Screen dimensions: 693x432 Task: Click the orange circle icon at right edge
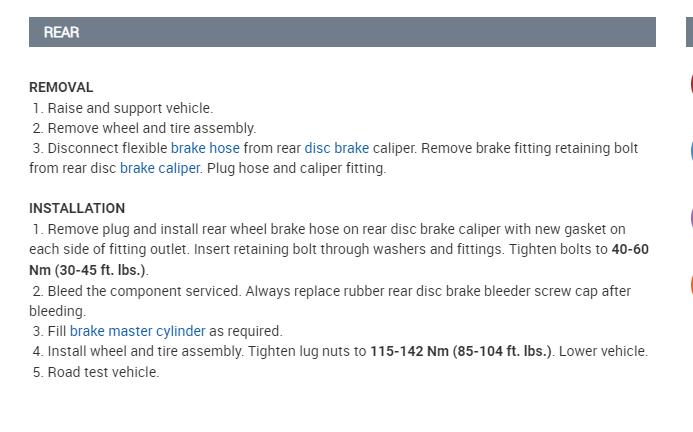690,283
